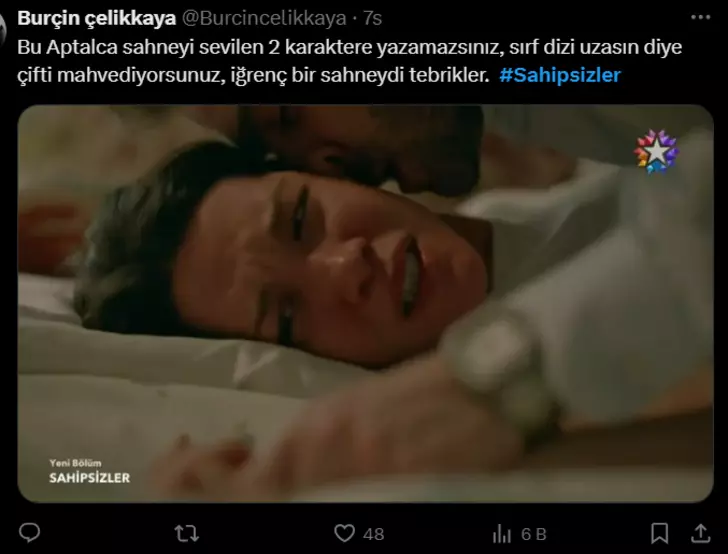Click text 'iğrenç bir sahneydi tebrikler'

pyautogui.click(x=360, y=75)
